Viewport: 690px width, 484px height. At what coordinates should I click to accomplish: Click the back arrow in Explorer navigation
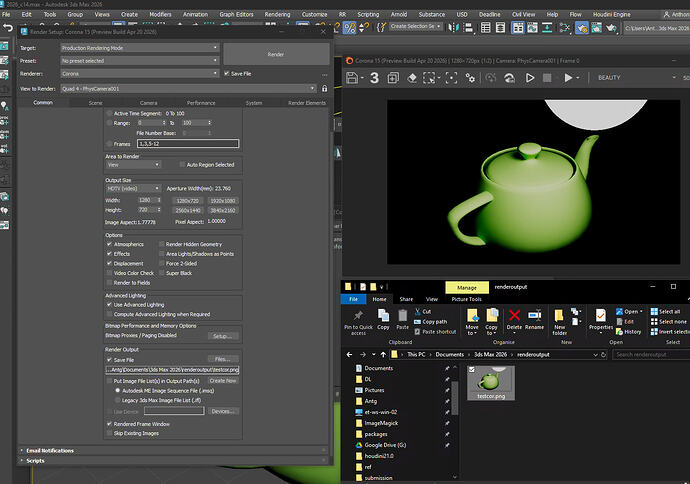click(x=349, y=355)
